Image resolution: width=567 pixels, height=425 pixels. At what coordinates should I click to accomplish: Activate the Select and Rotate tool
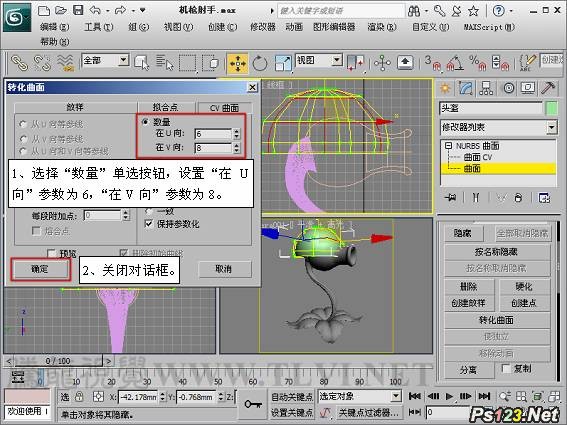click(260, 63)
